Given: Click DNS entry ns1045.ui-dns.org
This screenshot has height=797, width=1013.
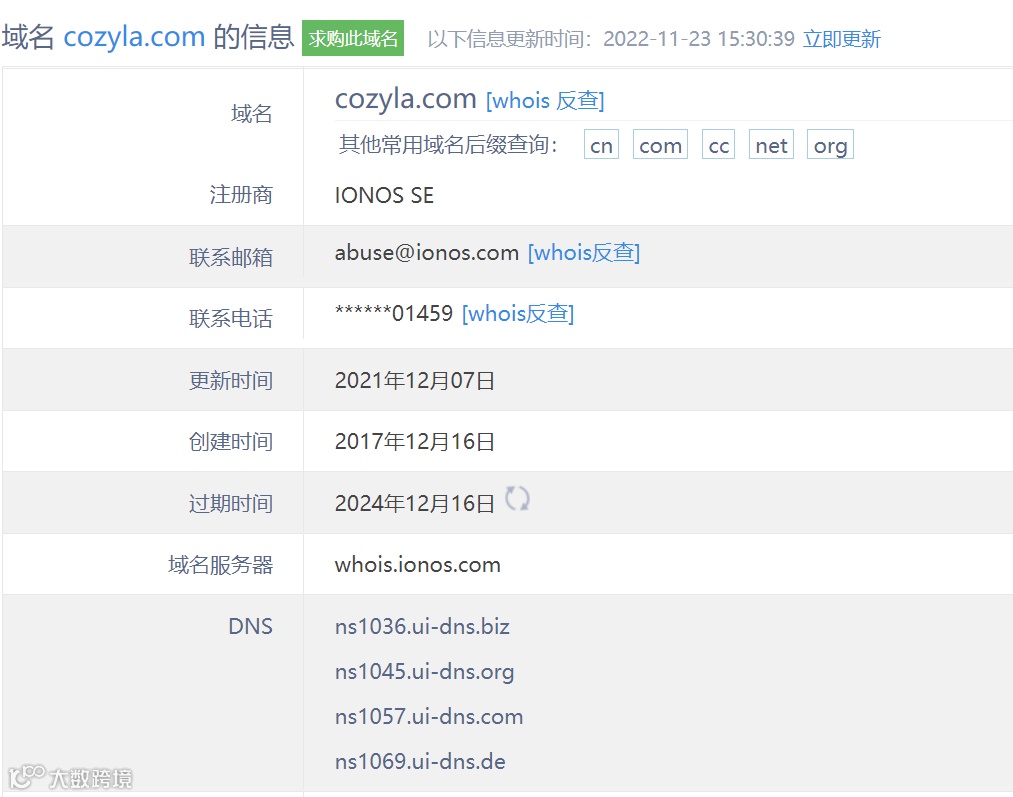Looking at the screenshot, I should pos(424,672).
